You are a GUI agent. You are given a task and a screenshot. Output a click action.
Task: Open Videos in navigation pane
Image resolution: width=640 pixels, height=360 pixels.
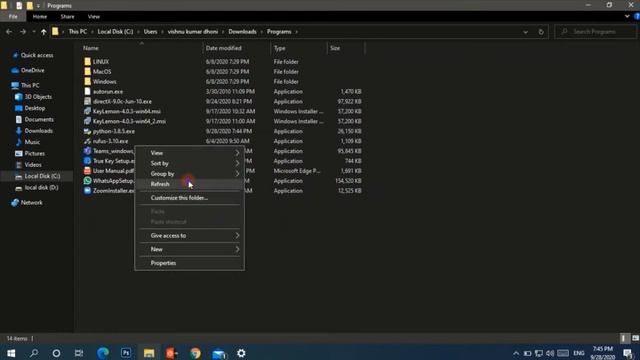(x=33, y=165)
